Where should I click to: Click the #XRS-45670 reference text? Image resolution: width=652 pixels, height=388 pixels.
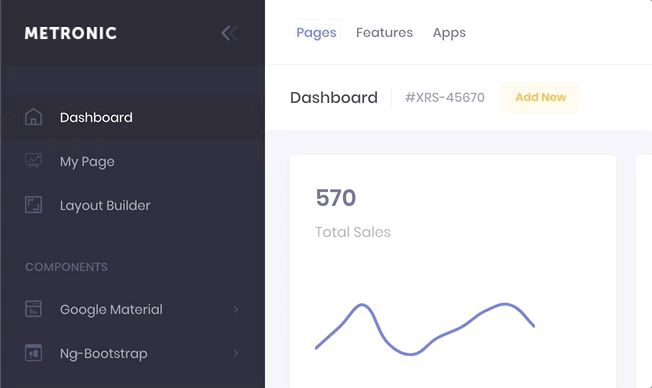click(445, 97)
